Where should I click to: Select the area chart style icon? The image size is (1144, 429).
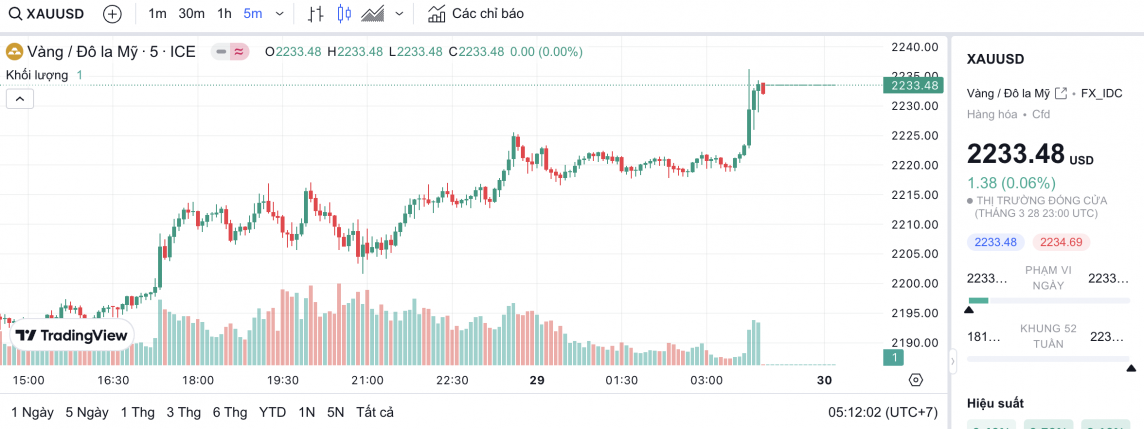(374, 14)
